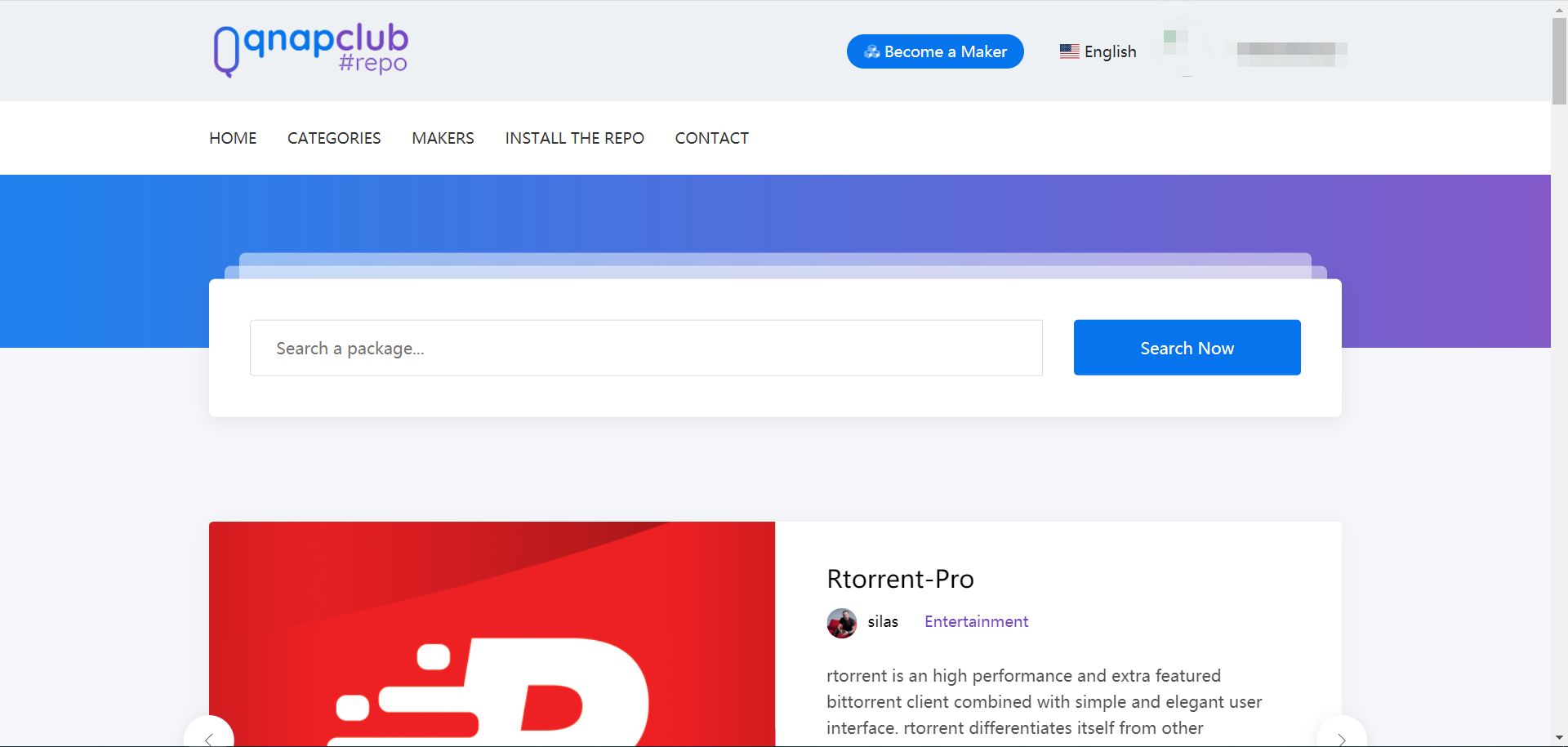Click the US flag icon
Viewport: 1568px width, 747px height.
[x=1069, y=51]
